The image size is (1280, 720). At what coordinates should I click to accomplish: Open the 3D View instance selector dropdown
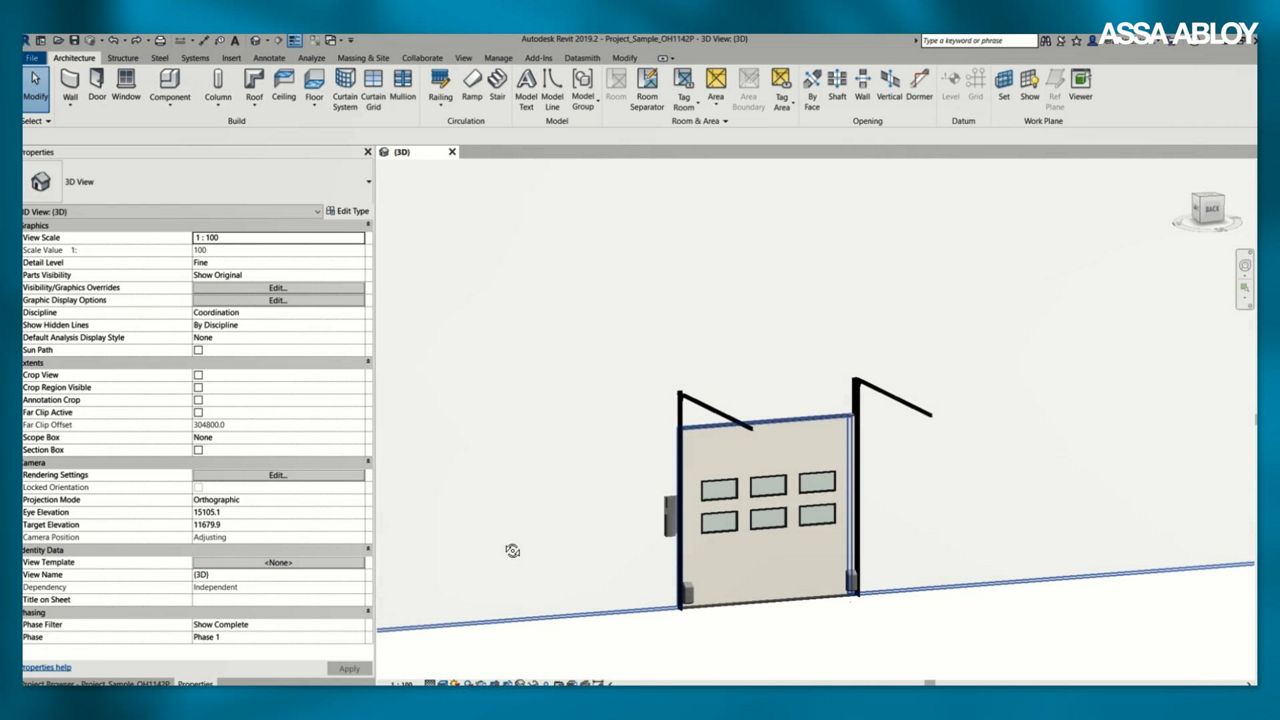point(317,212)
